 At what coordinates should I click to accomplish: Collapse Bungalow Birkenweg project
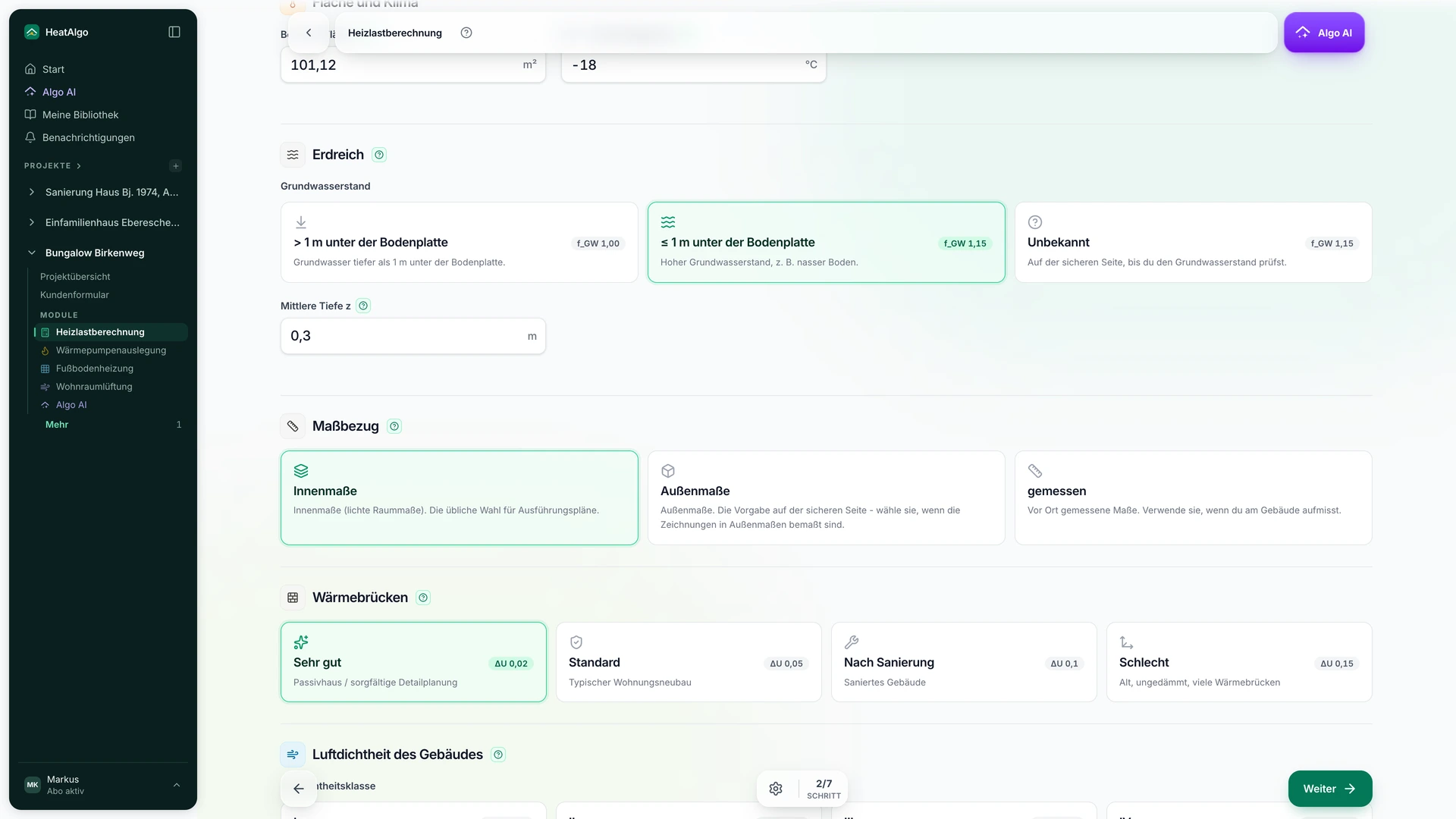pyautogui.click(x=31, y=253)
